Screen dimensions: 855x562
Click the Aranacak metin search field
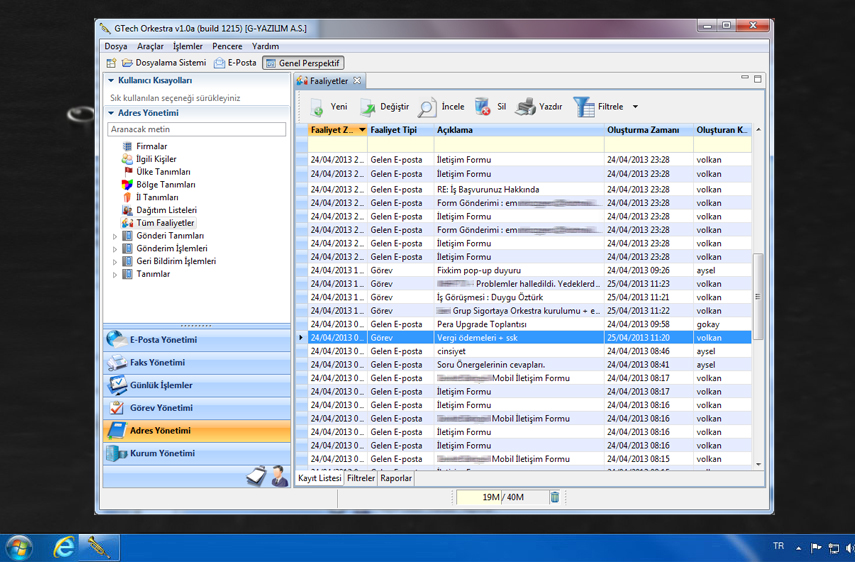(197, 129)
